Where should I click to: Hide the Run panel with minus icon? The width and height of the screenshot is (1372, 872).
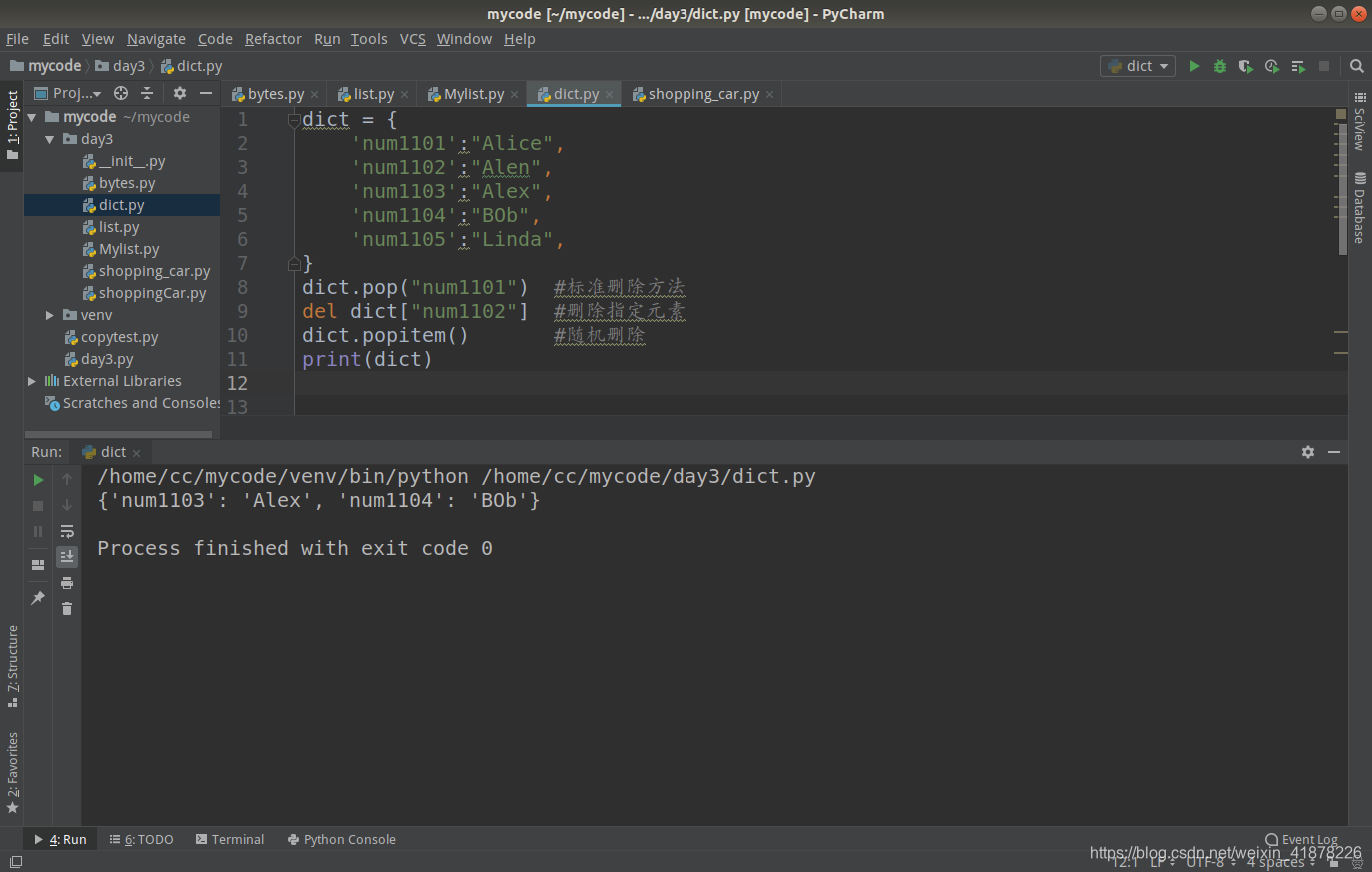click(1334, 452)
